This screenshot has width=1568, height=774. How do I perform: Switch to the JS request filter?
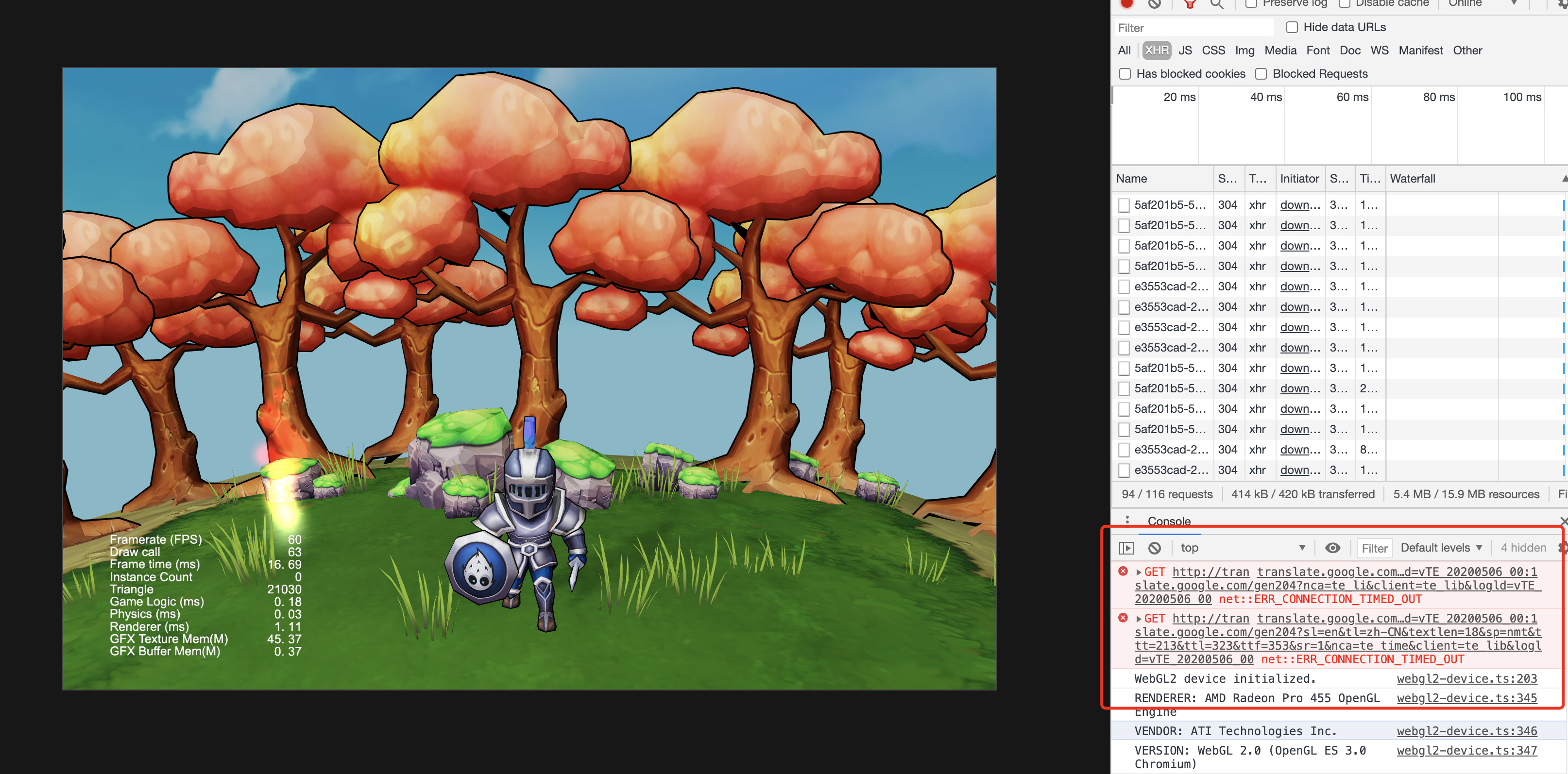point(1185,50)
